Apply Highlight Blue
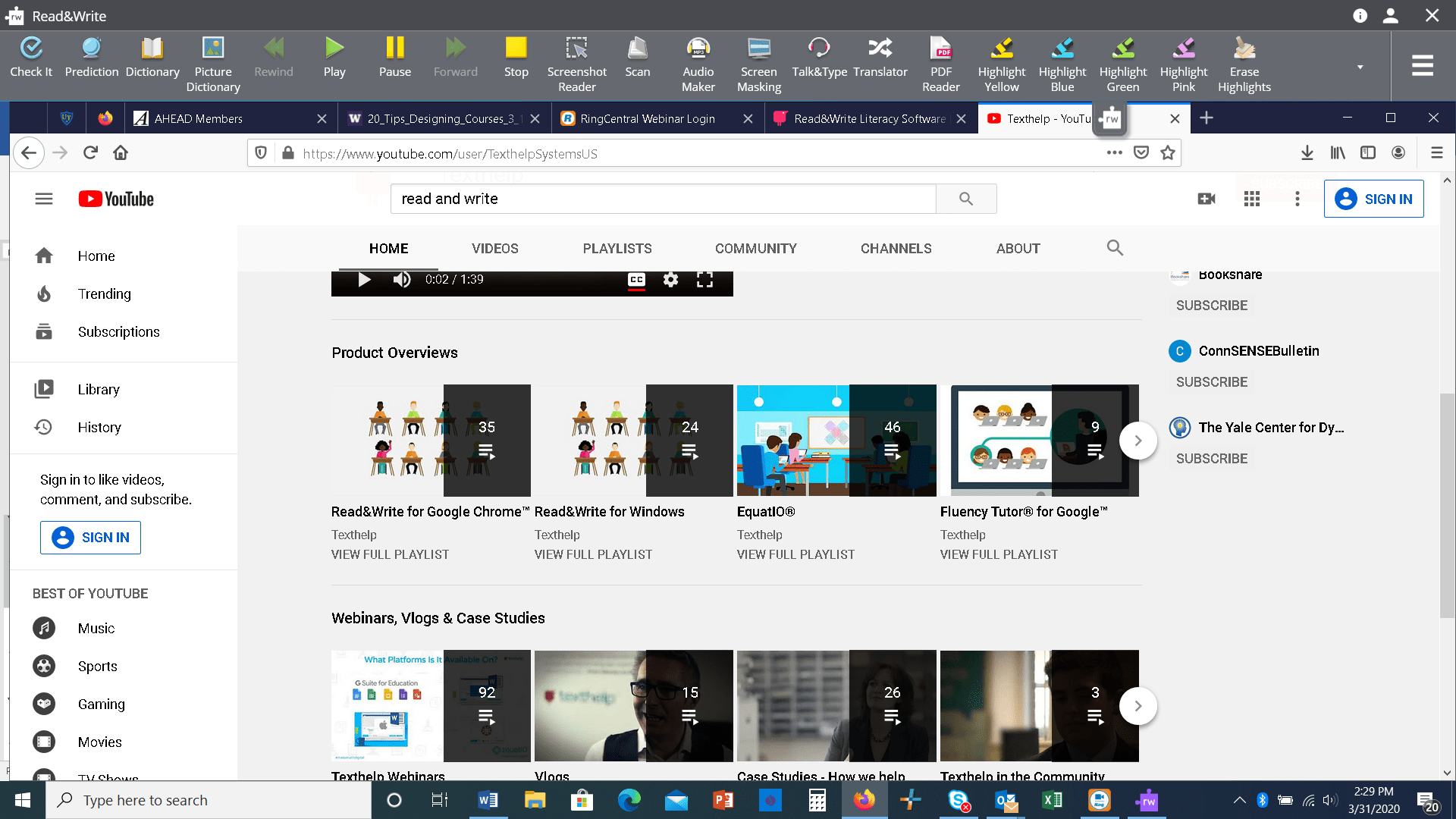The image size is (1456, 819). click(1062, 64)
